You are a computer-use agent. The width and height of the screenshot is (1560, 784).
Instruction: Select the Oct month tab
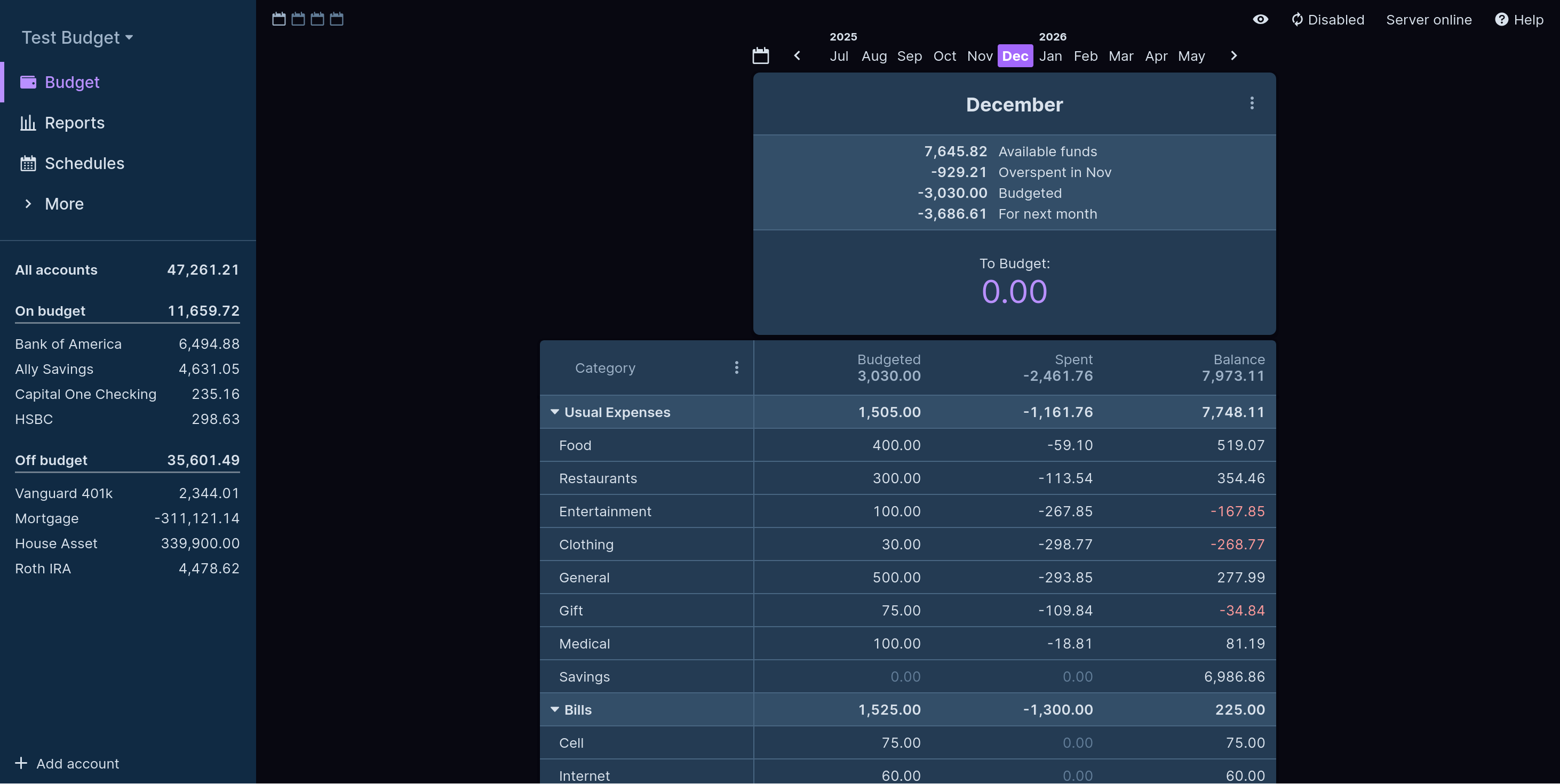pos(945,55)
